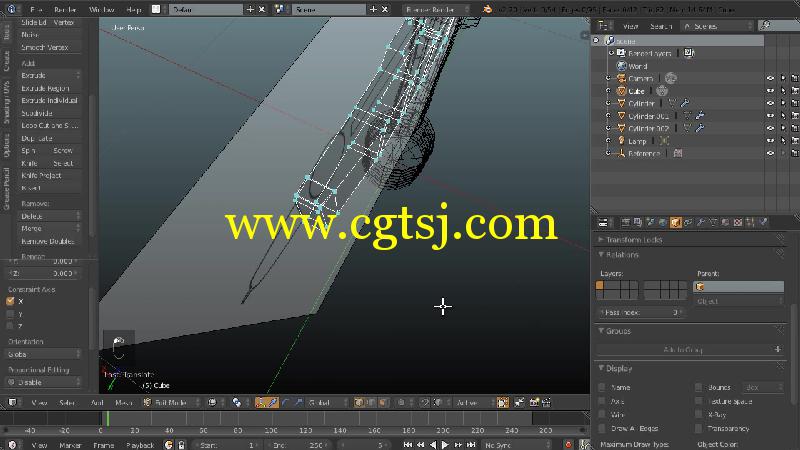The height and width of the screenshot is (450, 800).
Task: Open the Scene properties tab
Action: click(x=650, y=222)
